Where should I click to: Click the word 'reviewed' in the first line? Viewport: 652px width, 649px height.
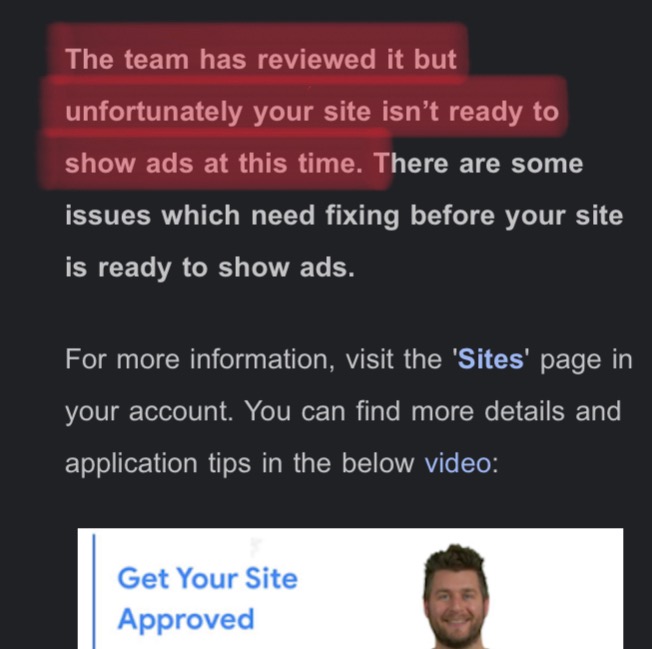316,59
